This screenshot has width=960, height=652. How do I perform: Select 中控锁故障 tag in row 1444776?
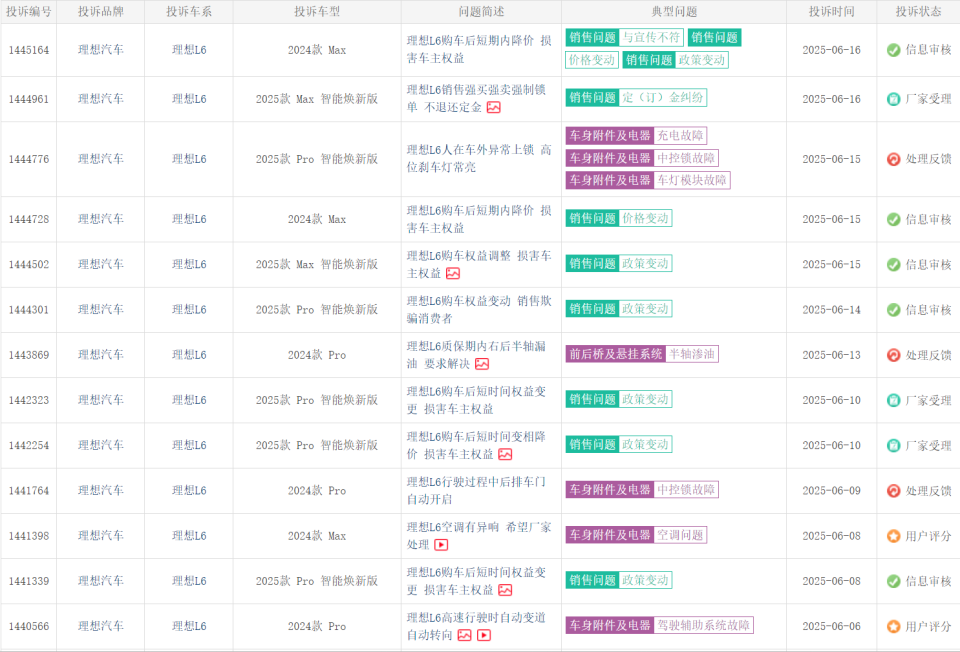tap(686, 158)
